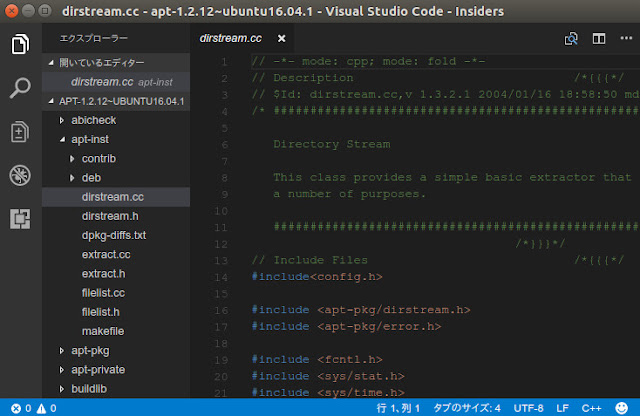Click the '// Include Files' comment line
Viewport: 640px width, 416px height.
tap(310, 260)
